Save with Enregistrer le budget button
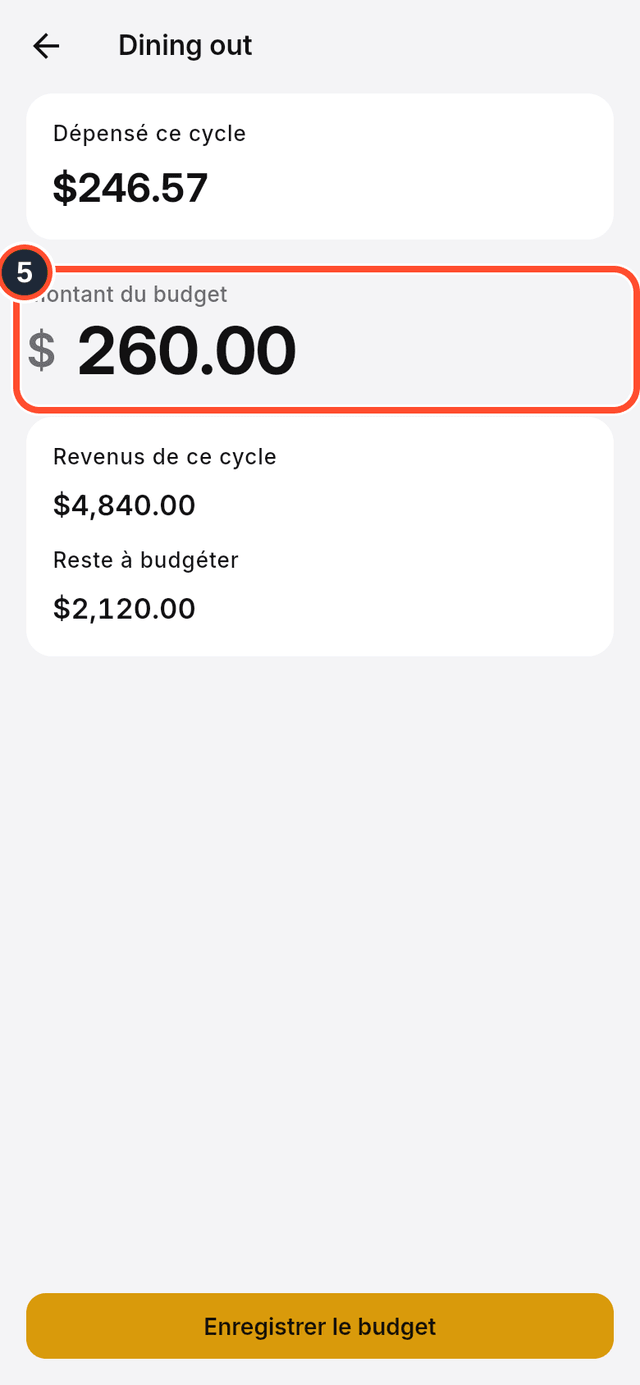Image resolution: width=640 pixels, height=1385 pixels. (x=320, y=1326)
